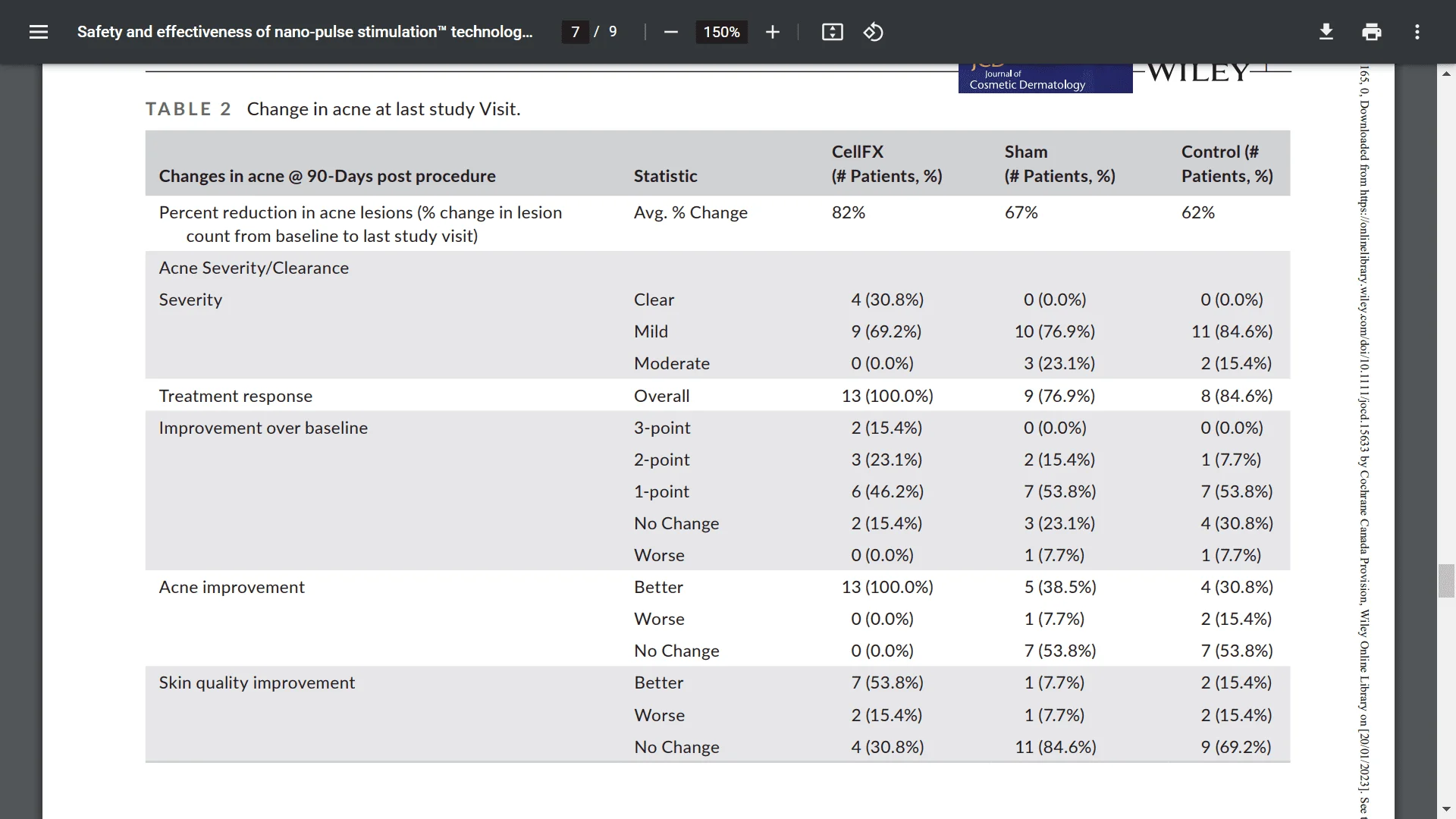The height and width of the screenshot is (819, 1456).
Task: Click the '67%' Sham average change
Action: (1021, 212)
